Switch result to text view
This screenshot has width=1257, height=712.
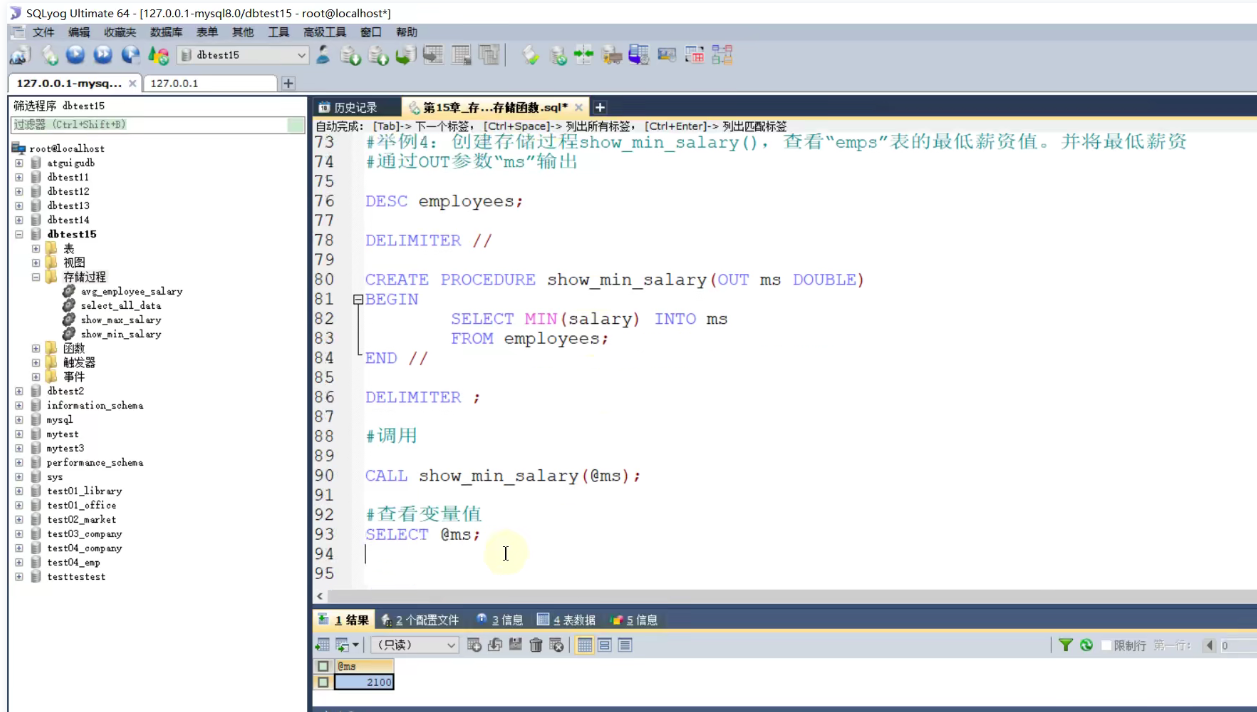[x=625, y=645]
